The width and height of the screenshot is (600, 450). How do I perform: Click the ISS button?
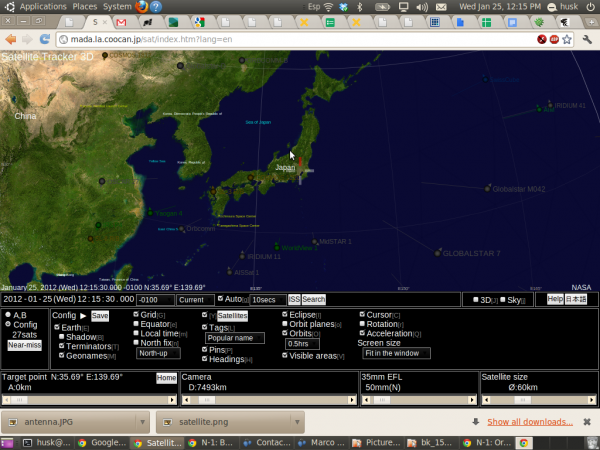click(294, 299)
